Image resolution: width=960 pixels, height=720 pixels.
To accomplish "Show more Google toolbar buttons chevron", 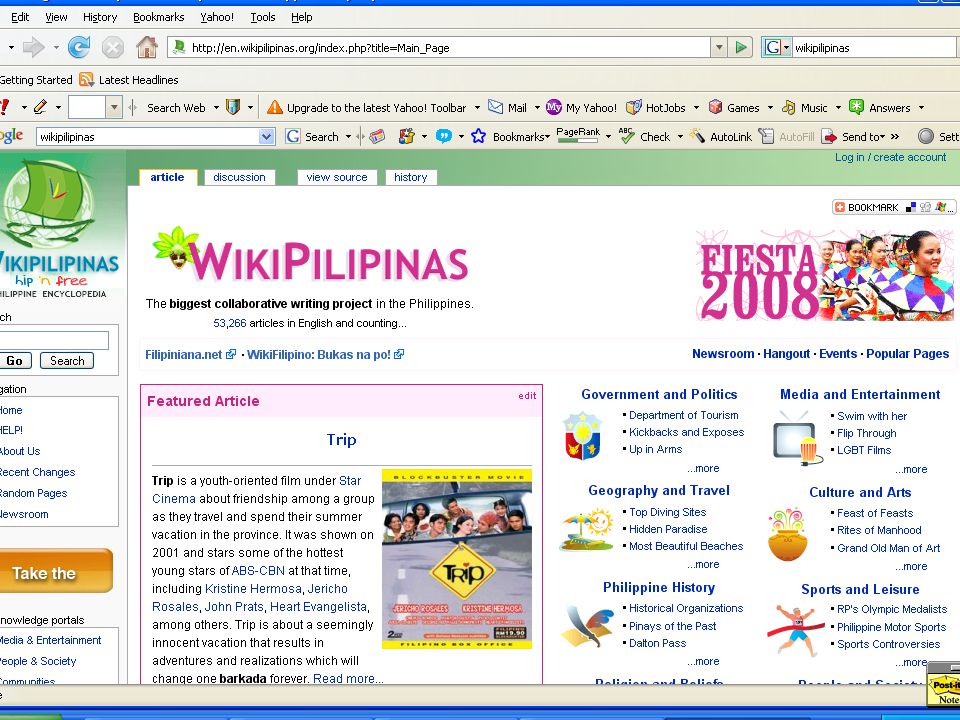I will 894,137.
